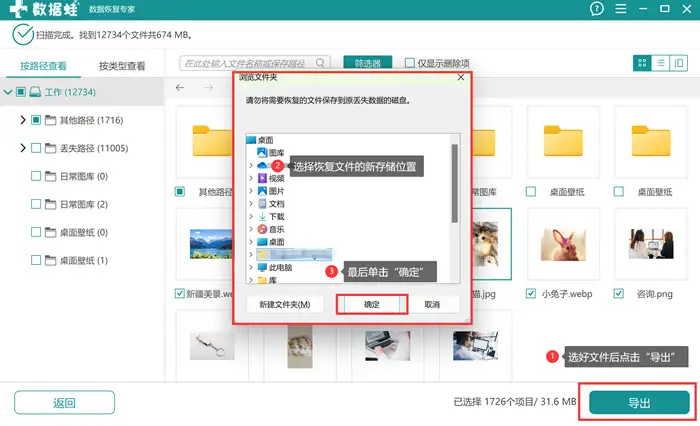
Task: Open the hamburger menu in the title bar
Action: (621, 8)
